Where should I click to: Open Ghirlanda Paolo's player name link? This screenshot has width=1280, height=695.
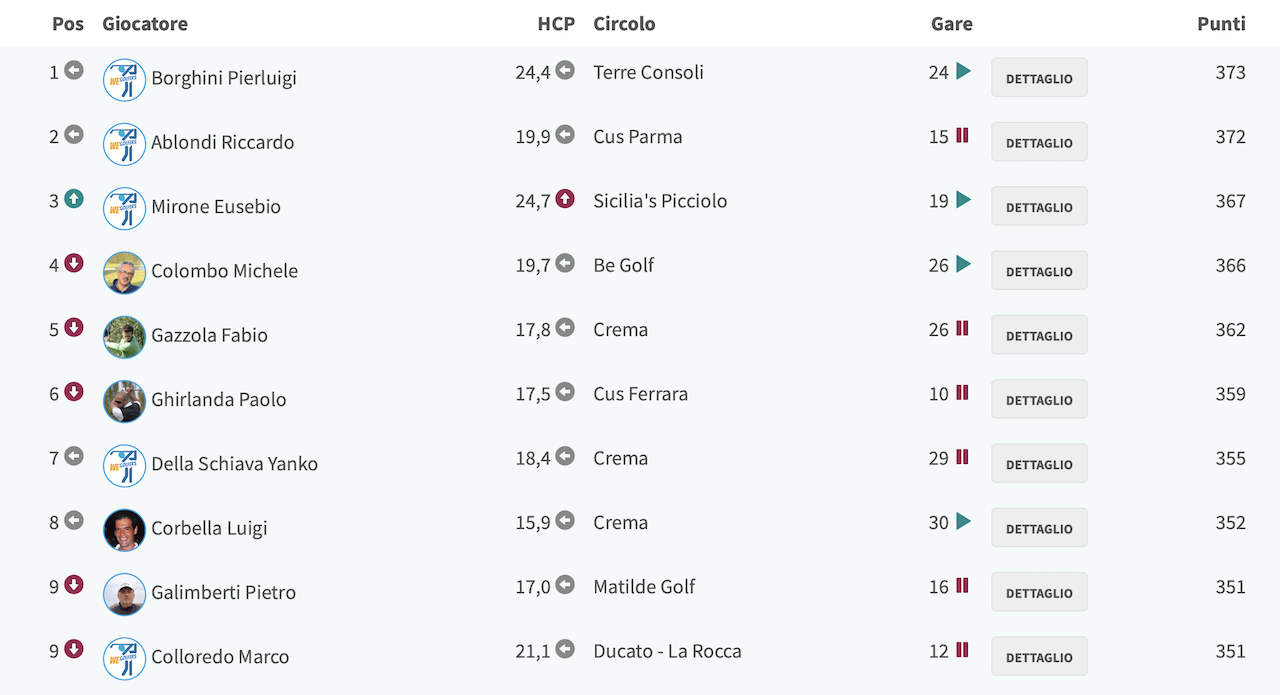point(219,399)
